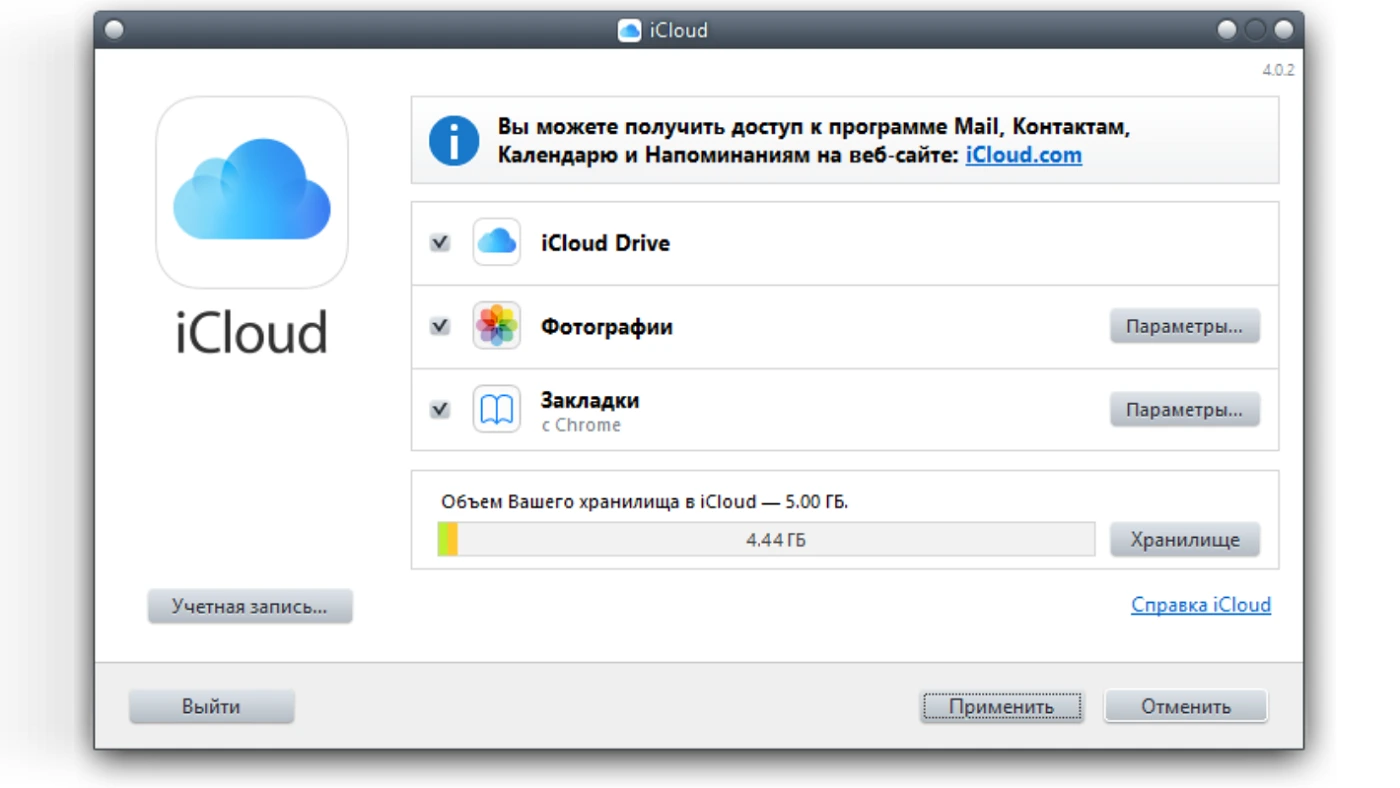Click the left round title bar button
Image resolution: width=1400 pixels, height=788 pixels.
(x=114, y=30)
